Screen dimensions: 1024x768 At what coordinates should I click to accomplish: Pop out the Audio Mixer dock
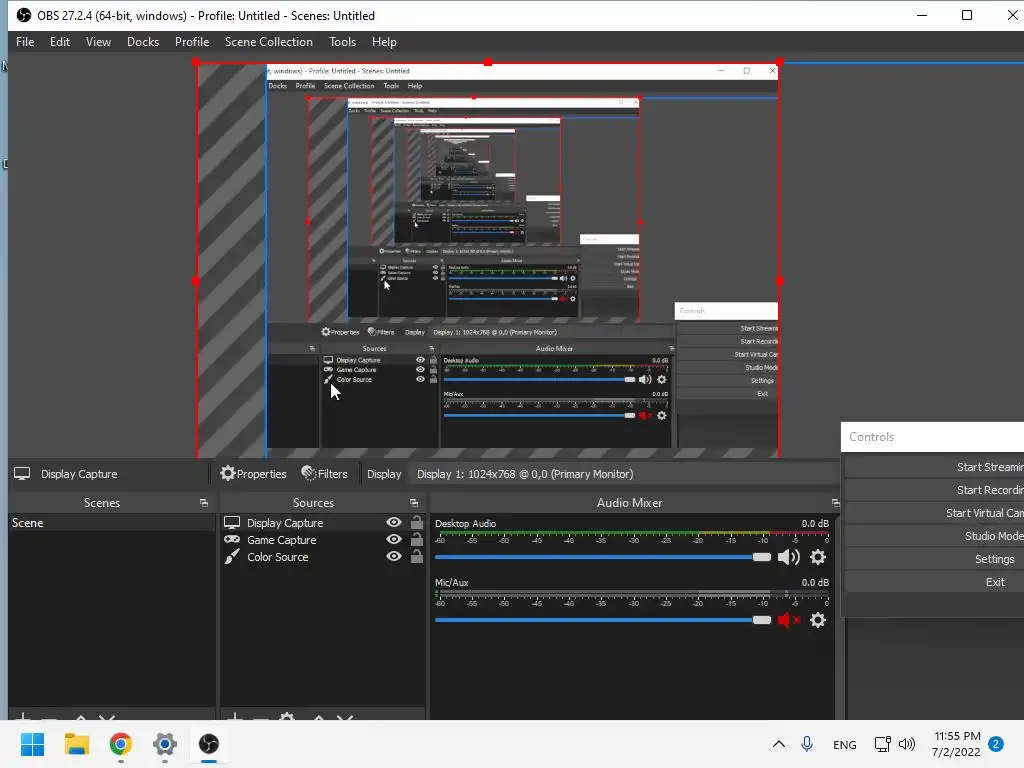[835, 503]
